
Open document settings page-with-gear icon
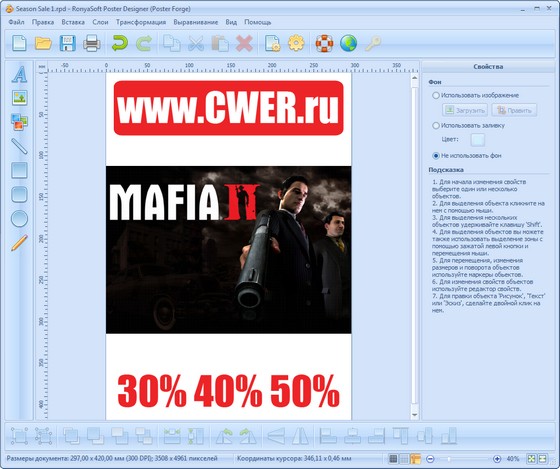(272, 43)
